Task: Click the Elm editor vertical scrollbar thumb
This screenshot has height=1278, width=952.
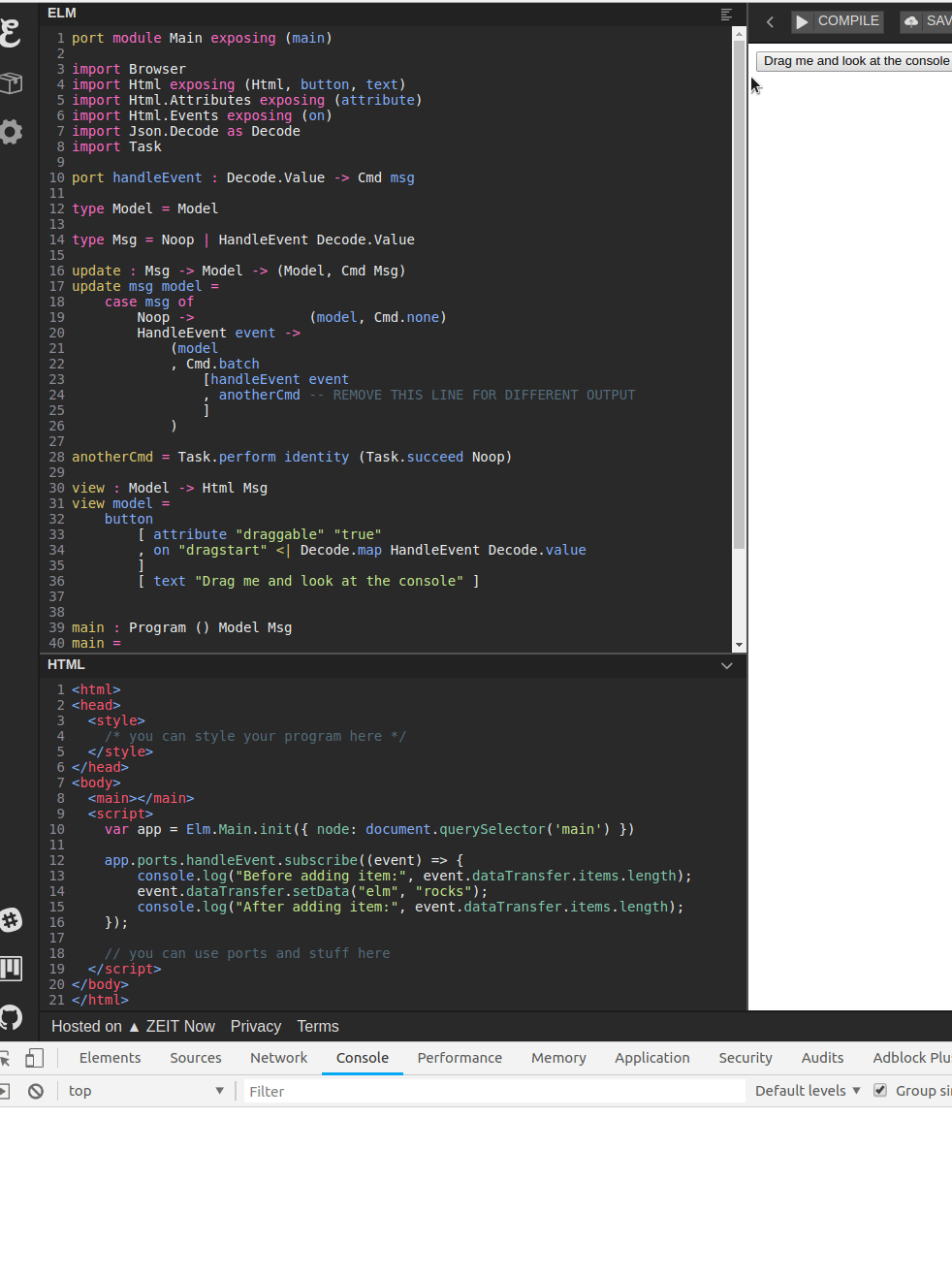Action: 740,295
